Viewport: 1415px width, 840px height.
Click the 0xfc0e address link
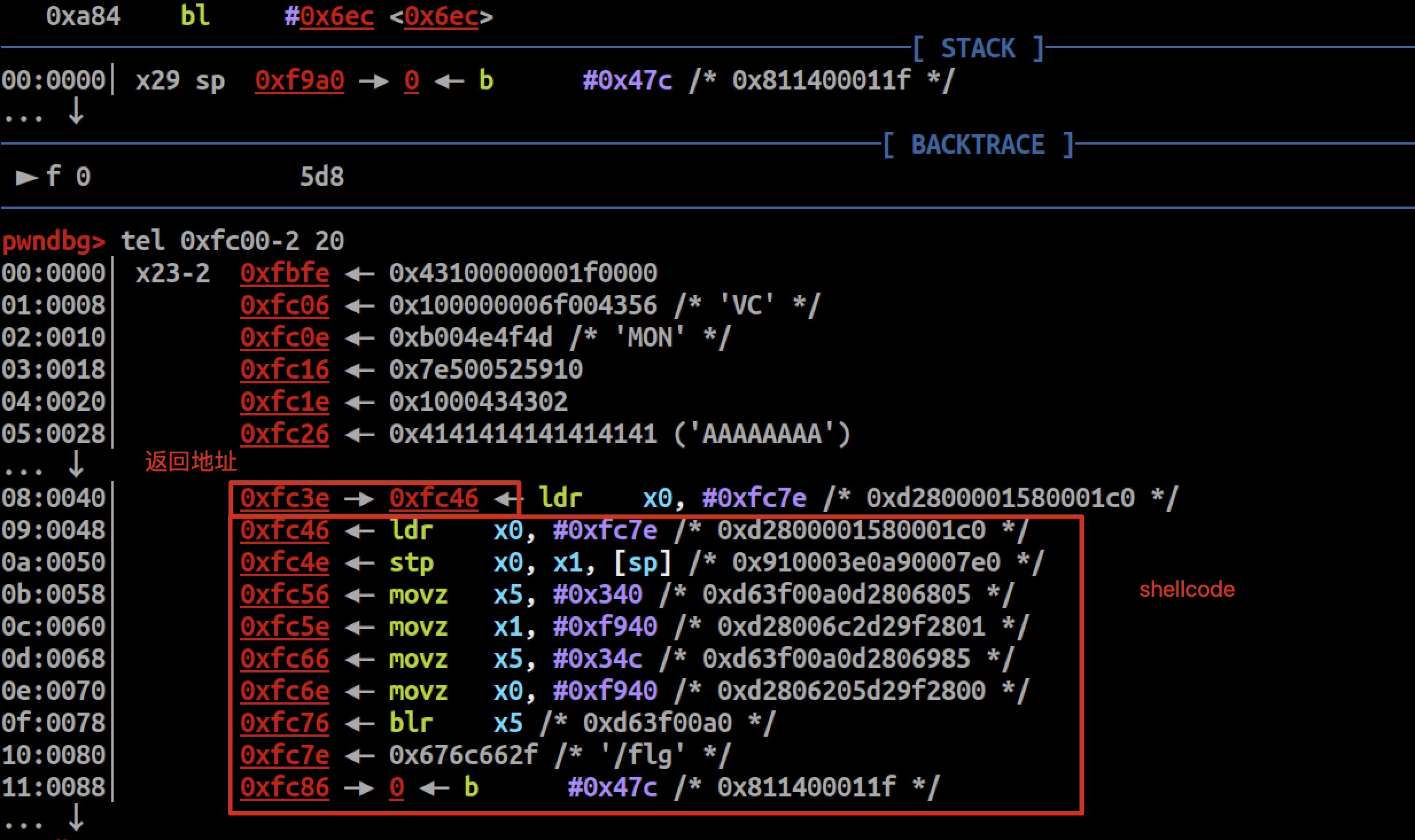tap(285, 337)
